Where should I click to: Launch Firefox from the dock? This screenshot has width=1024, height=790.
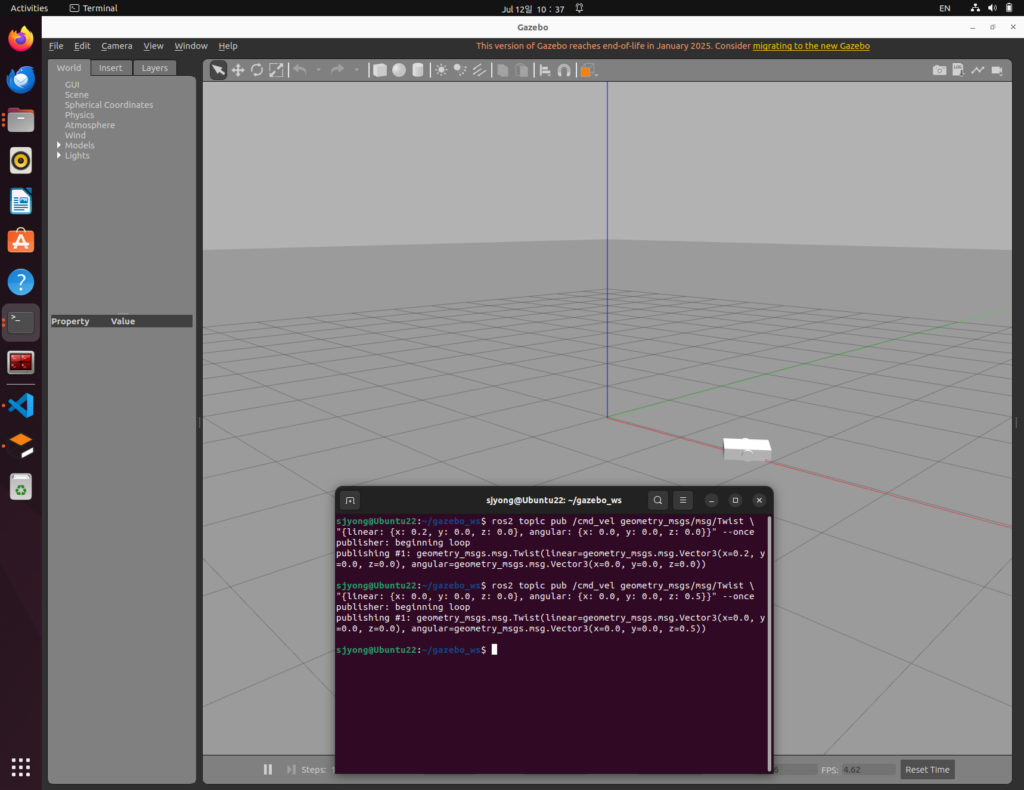pyautogui.click(x=21, y=39)
